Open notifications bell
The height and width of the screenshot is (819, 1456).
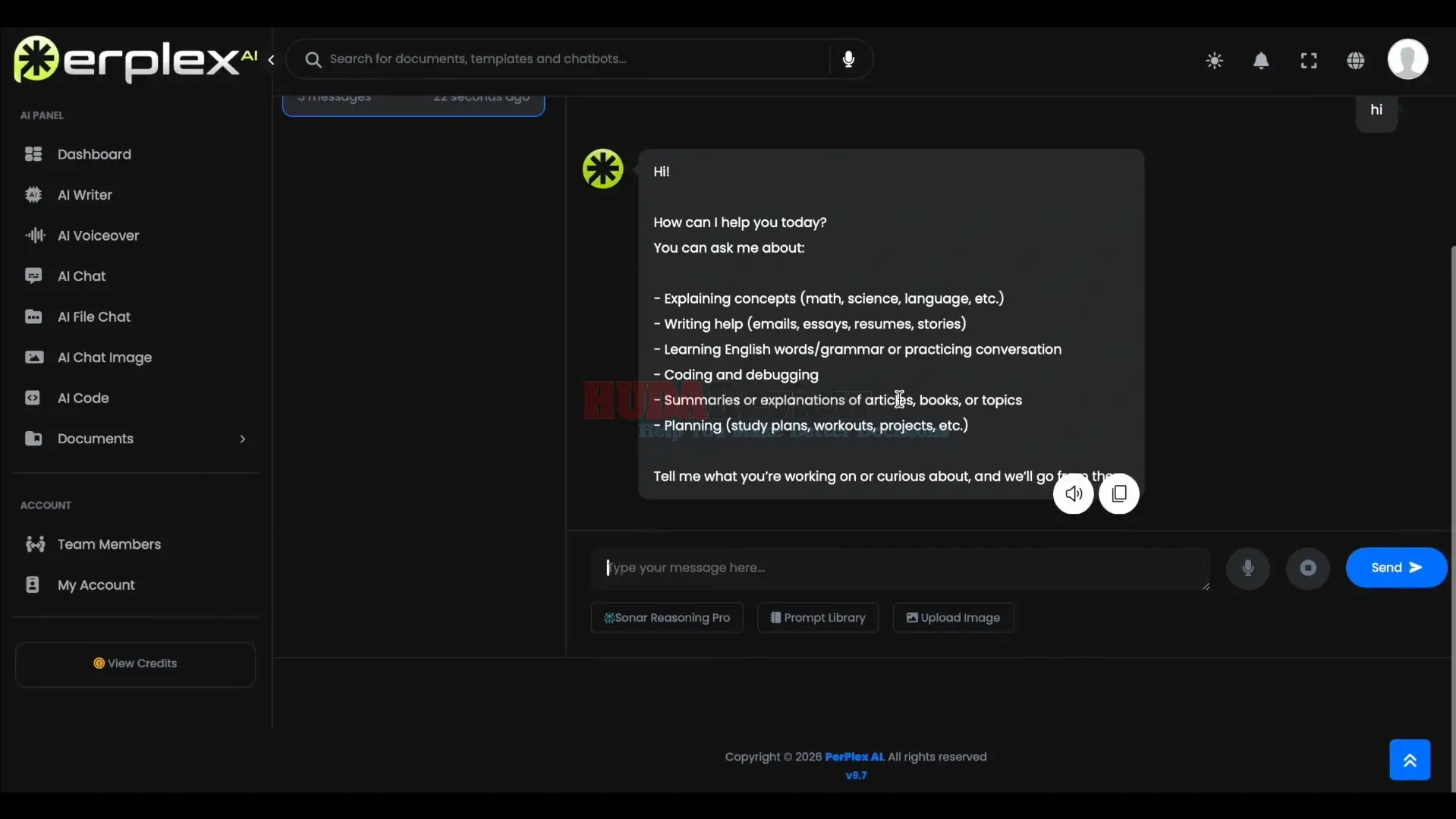click(x=1261, y=61)
